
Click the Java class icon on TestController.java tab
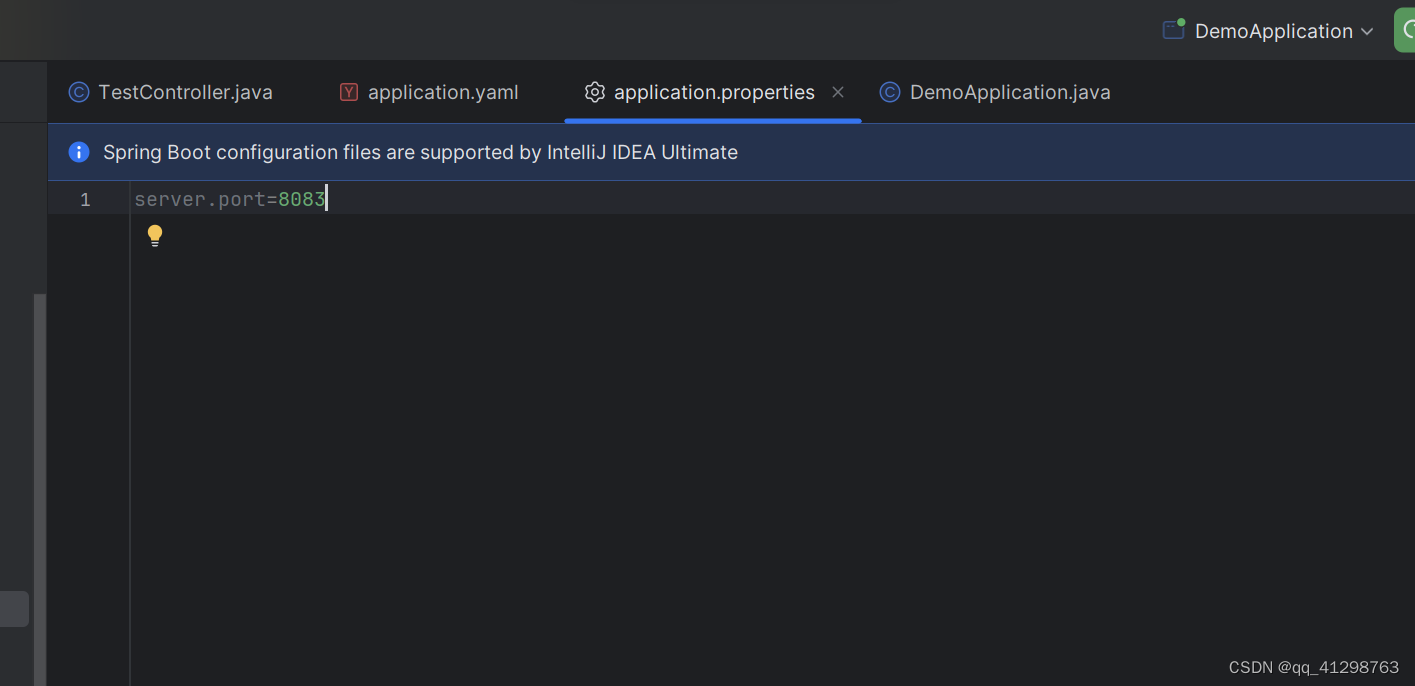(78, 92)
